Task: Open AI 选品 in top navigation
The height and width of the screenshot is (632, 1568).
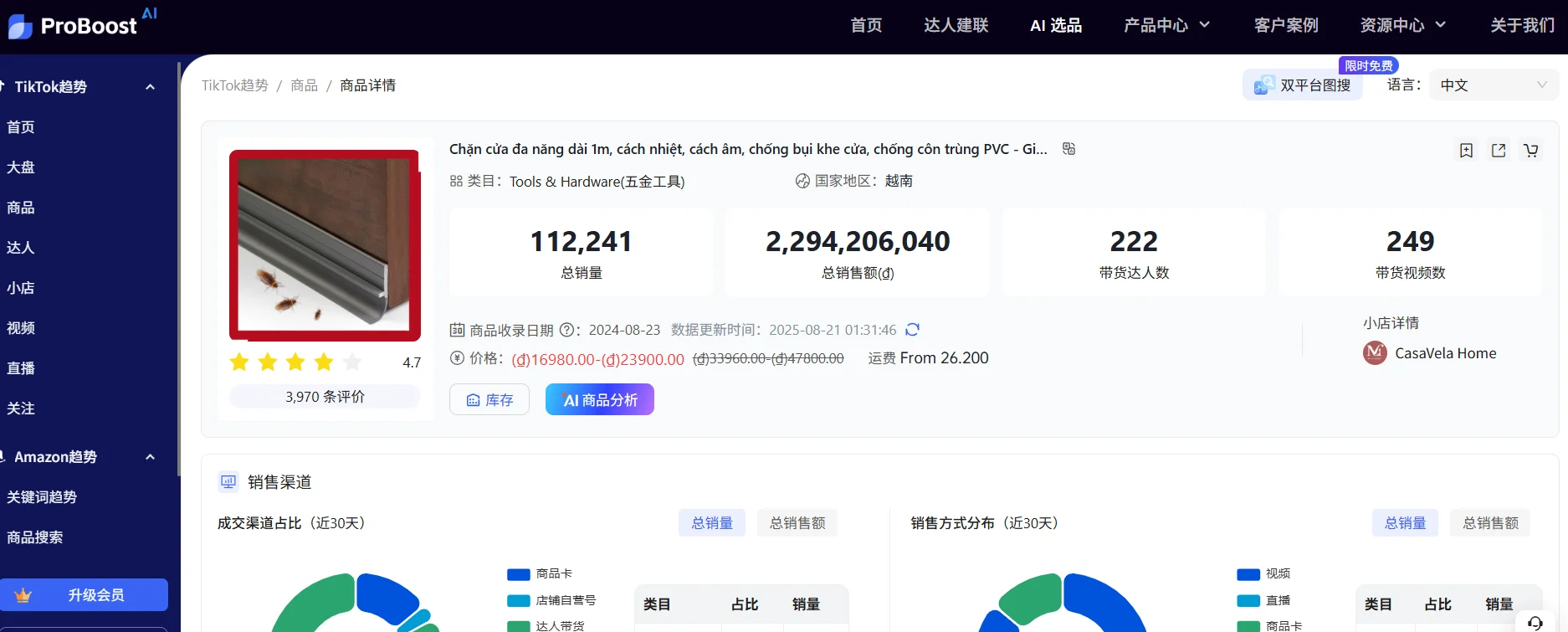Action: (1056, 25)
